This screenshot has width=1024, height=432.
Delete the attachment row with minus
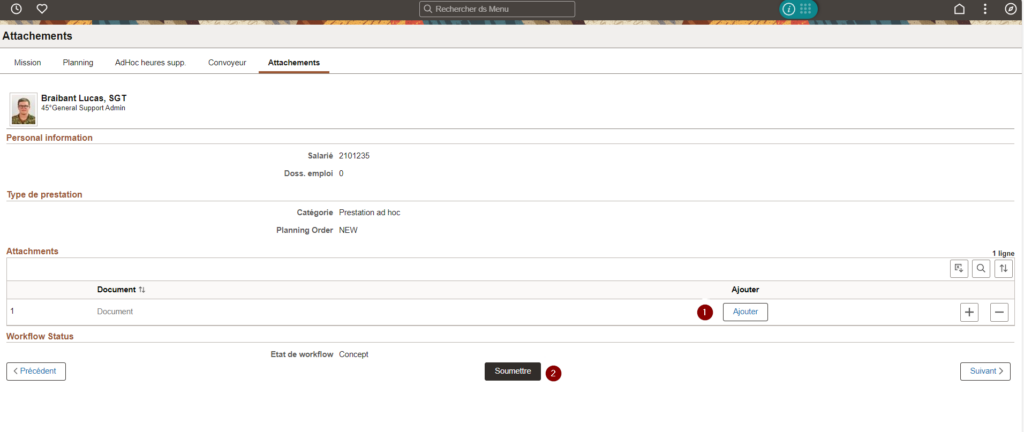coord(999,312)
